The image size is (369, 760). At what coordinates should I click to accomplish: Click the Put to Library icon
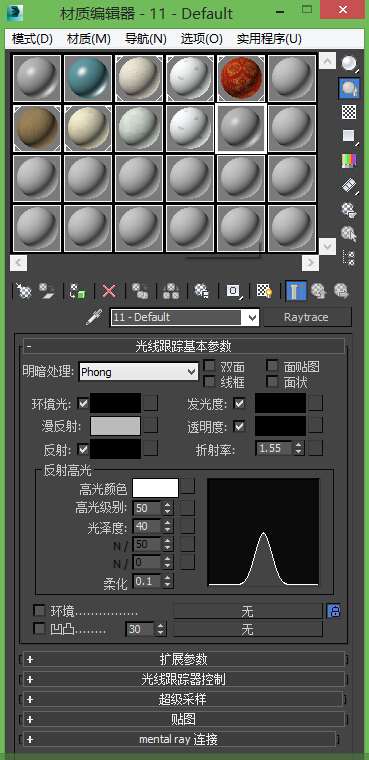[201, 291]
